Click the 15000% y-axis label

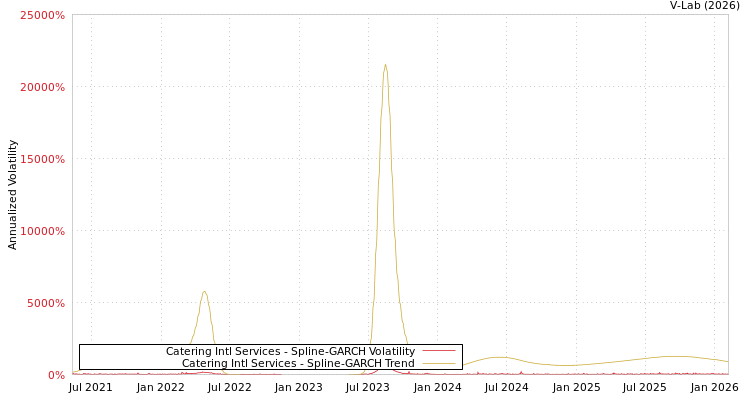coord(42,159)
